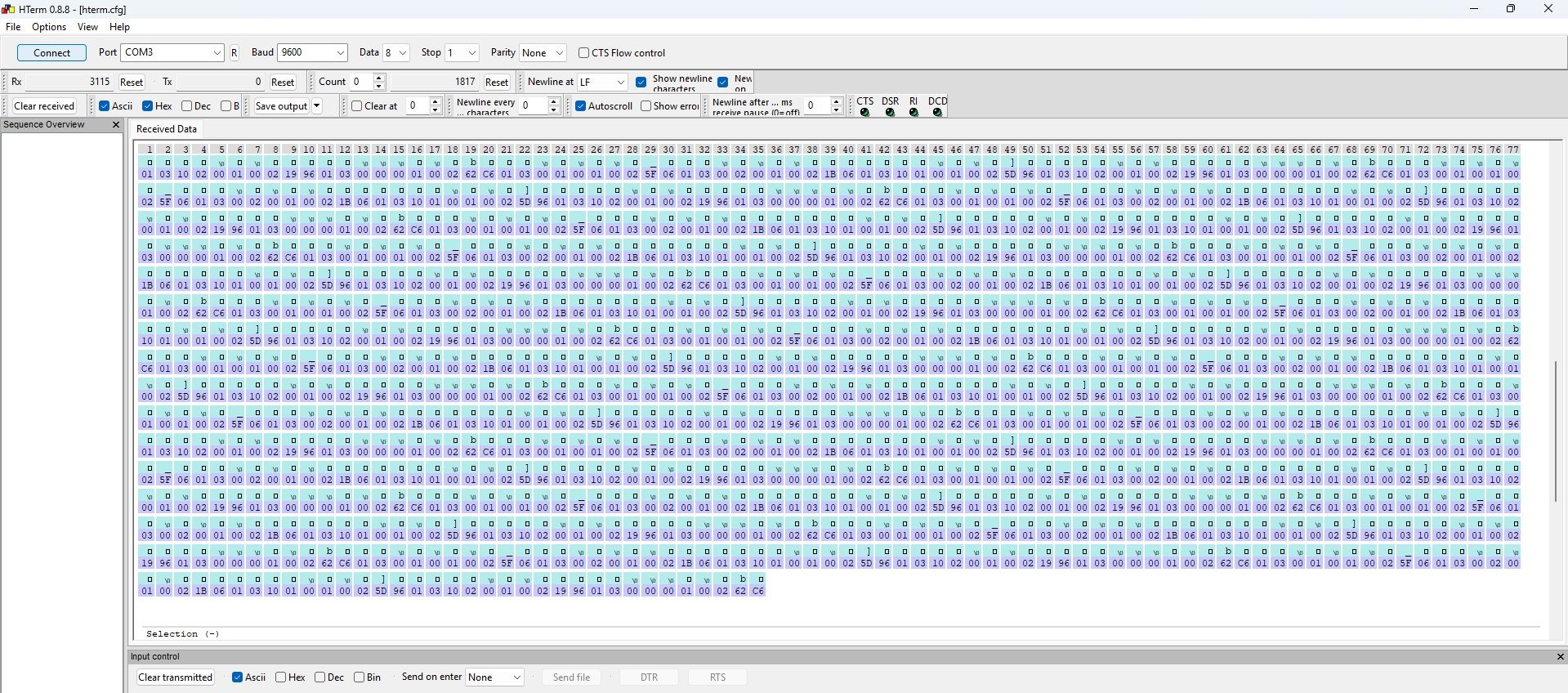Image resolution: width=1568 pixels, height=693 pixels.
Task: Click column header 1 in Received Data
Action: [x=147, y=150]
